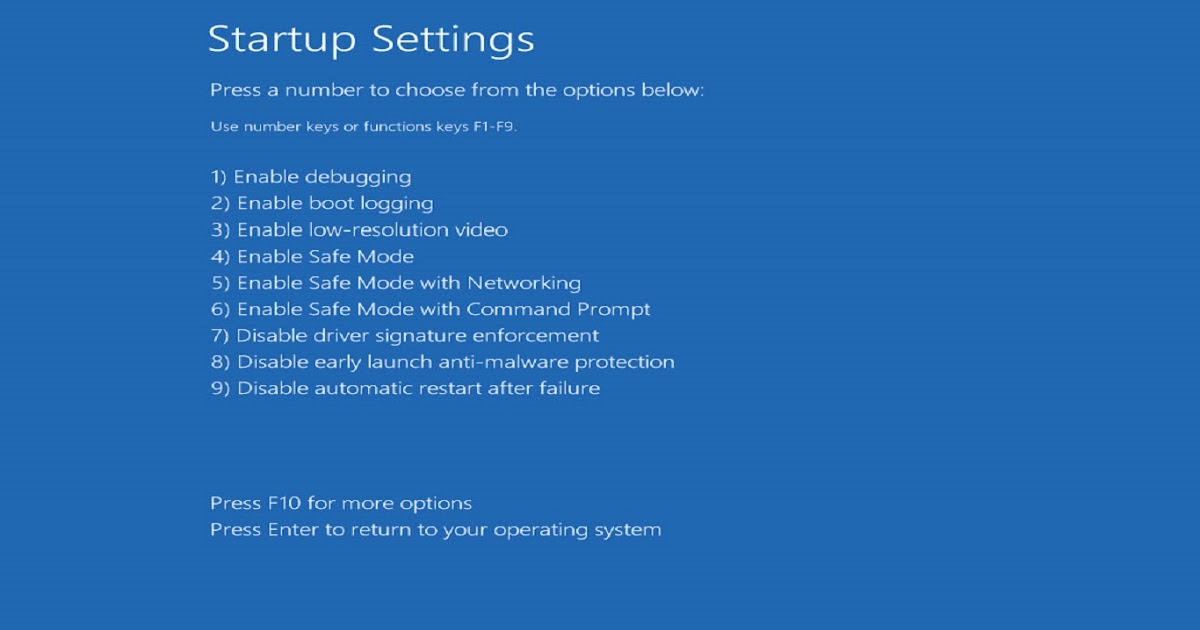This screenshot has height=630, width=1200.
Task: Click the Startup Settings title
Action: (372, 39)
